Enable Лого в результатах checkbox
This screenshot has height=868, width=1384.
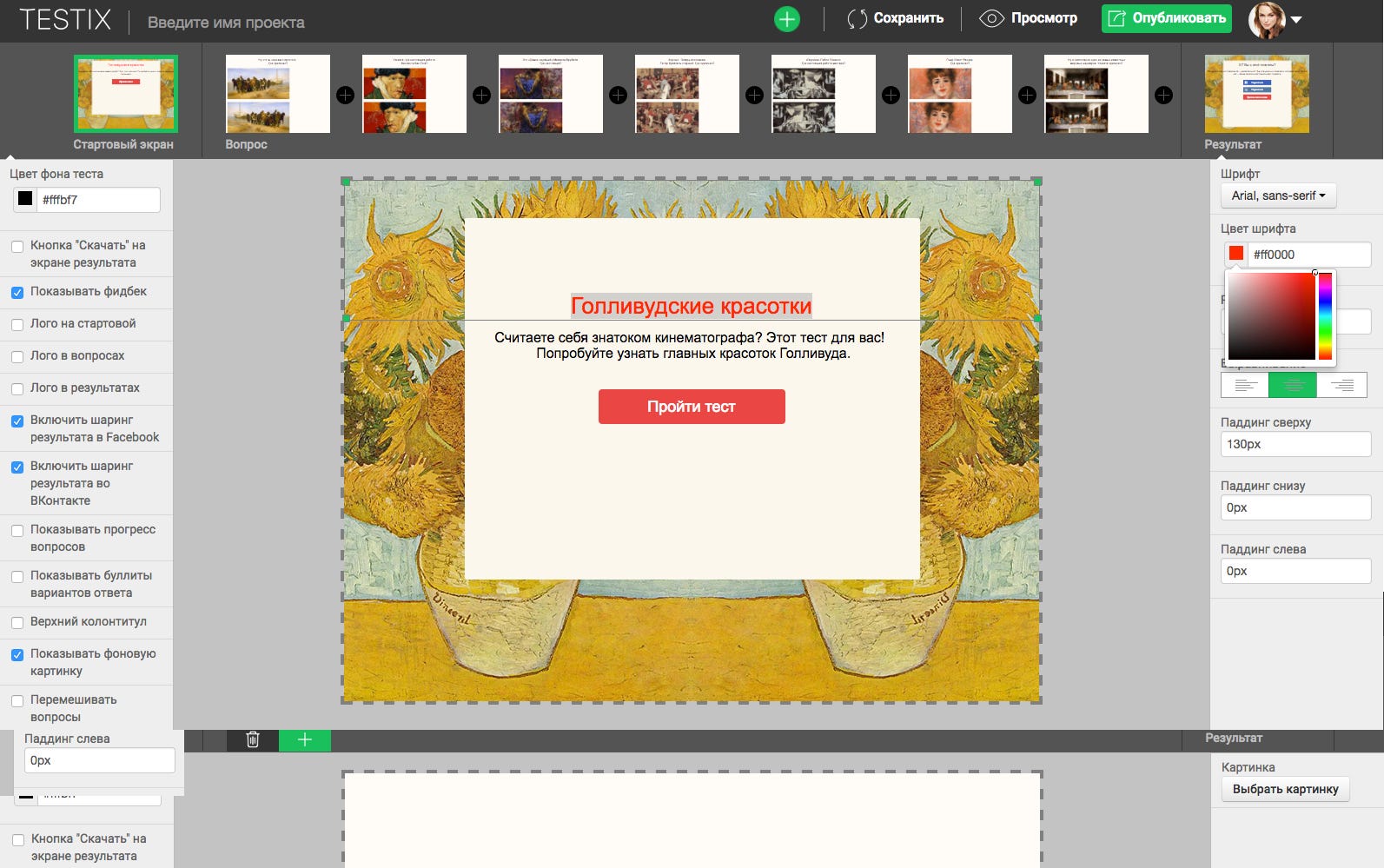coord(17,389)
